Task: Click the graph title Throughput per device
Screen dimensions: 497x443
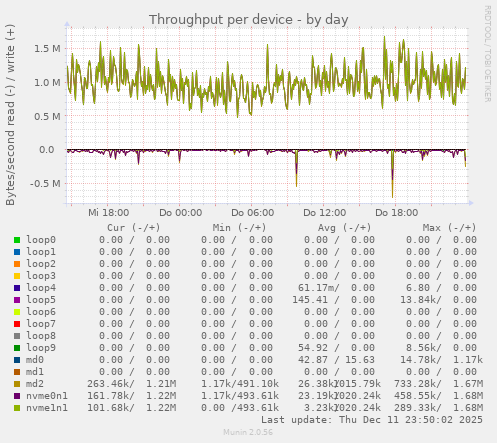Action: click(248, 20)
